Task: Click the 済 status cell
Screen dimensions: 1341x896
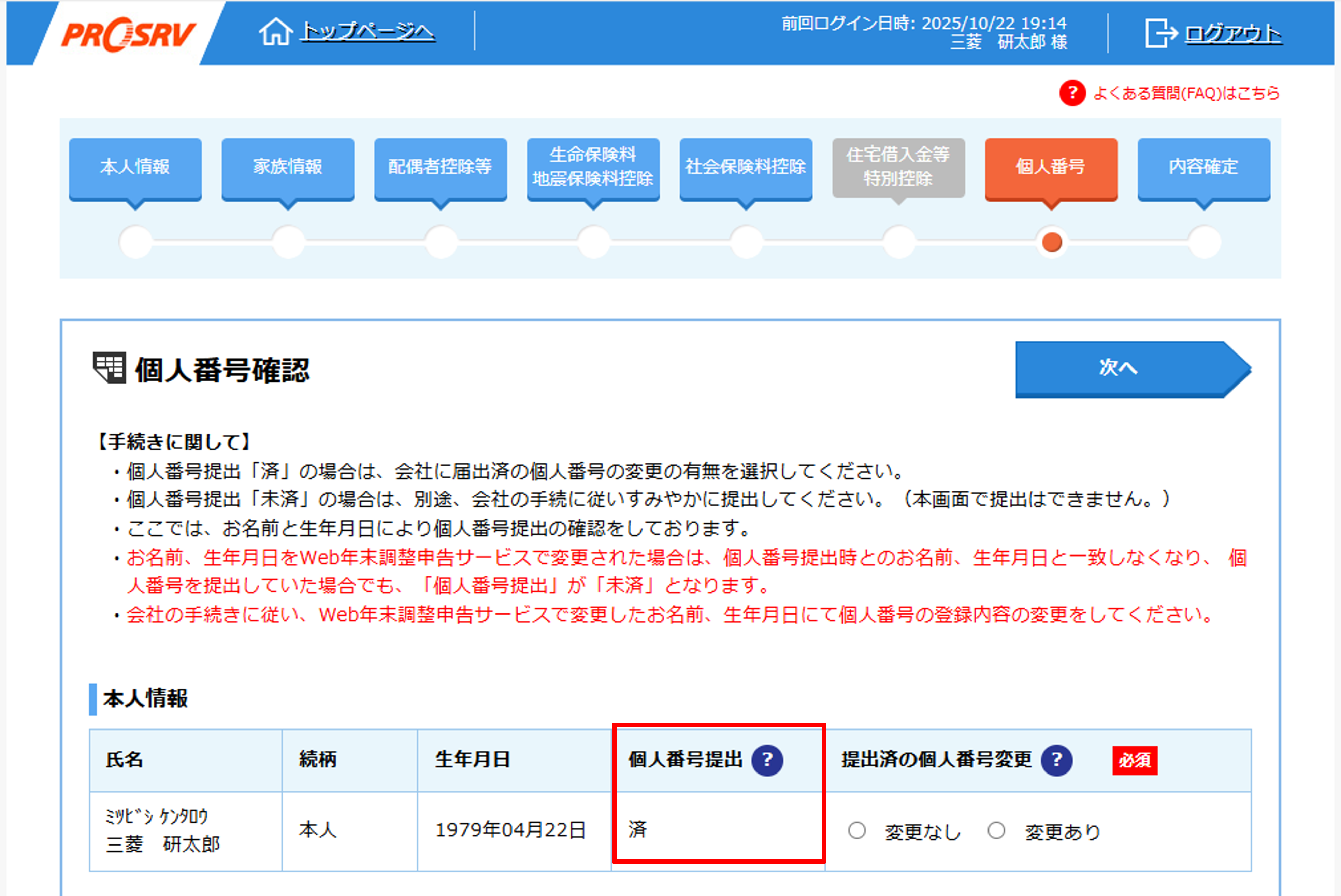Action: pyautogui.click(x=719, y=831)
